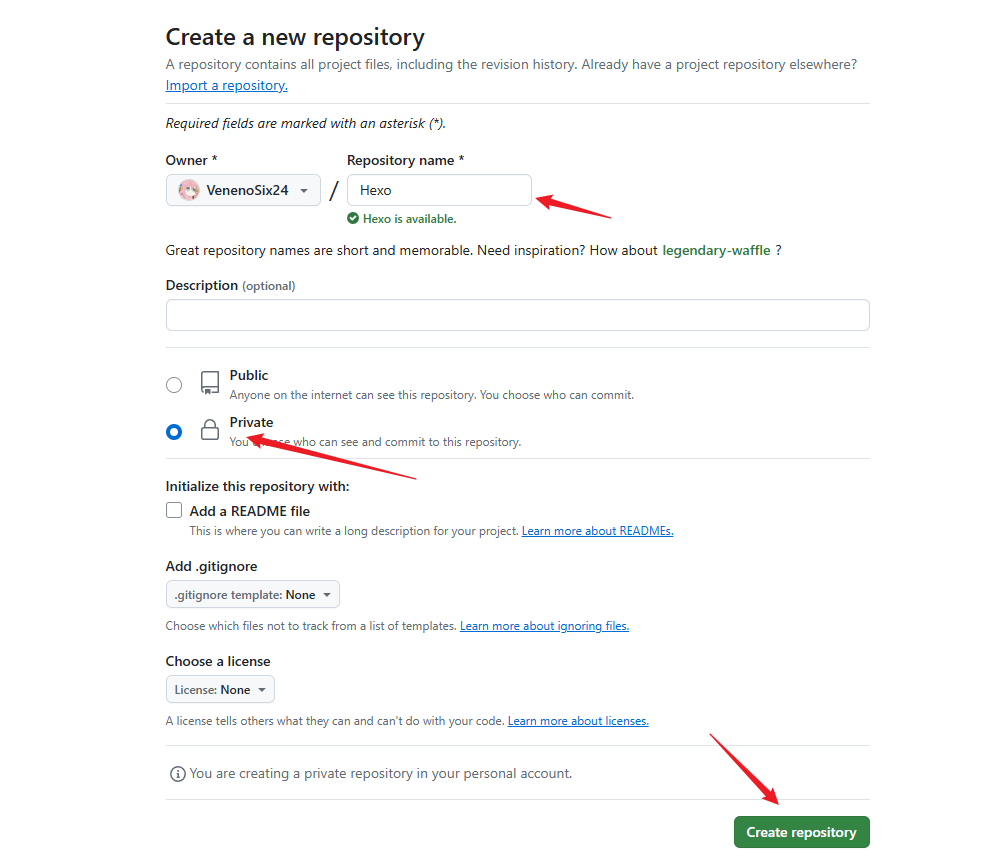Click the Add a README file label
Image resolution: width=997 pixels, height=863 pixels.
click(250, 511)
